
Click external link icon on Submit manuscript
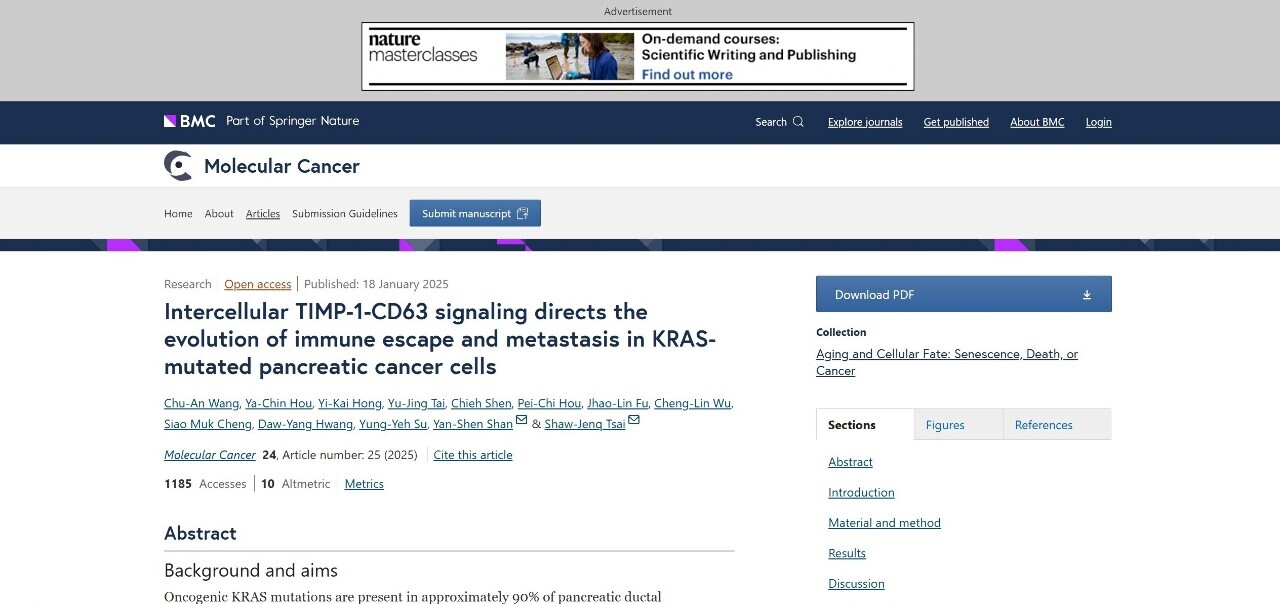click(523, 213)
